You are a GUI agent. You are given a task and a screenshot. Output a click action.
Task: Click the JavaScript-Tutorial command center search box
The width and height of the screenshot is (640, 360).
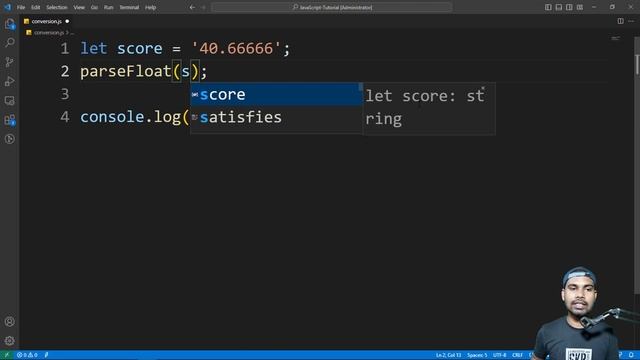[x=332, y=7]
